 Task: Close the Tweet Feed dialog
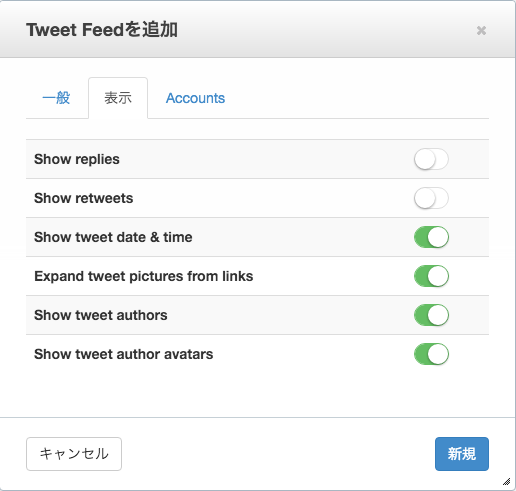[x=481, y=31]
